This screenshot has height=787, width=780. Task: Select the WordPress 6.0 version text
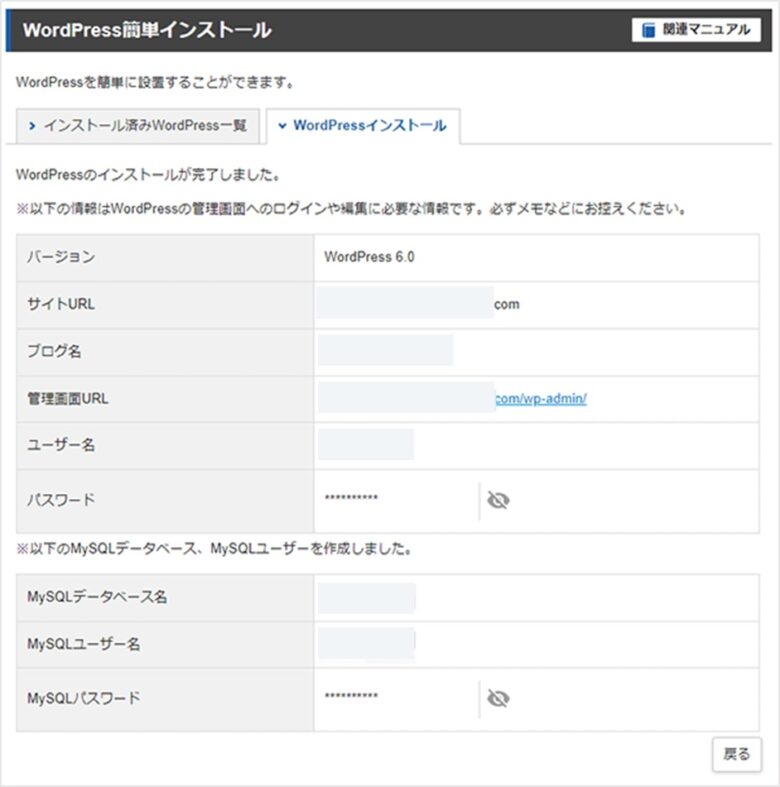click(369, 256)
